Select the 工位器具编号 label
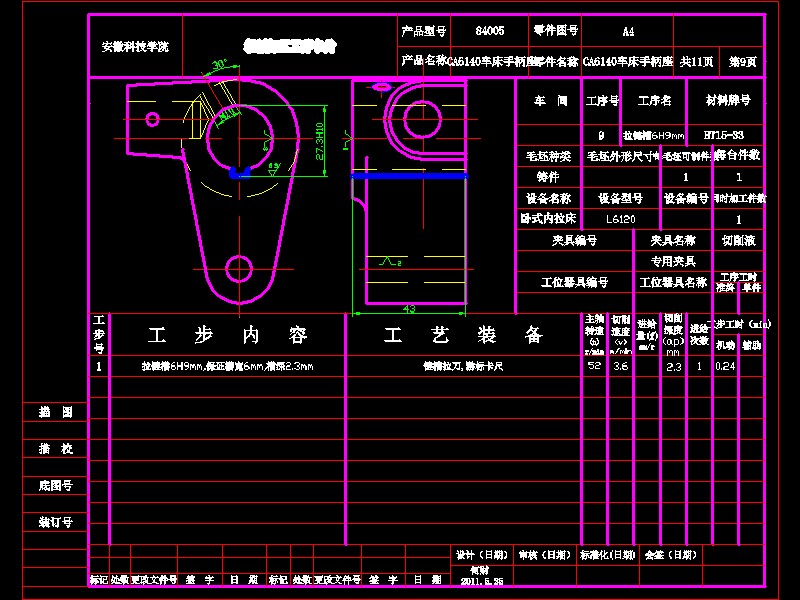The width and height of the screenshot is (800, 600). (574, 282)
